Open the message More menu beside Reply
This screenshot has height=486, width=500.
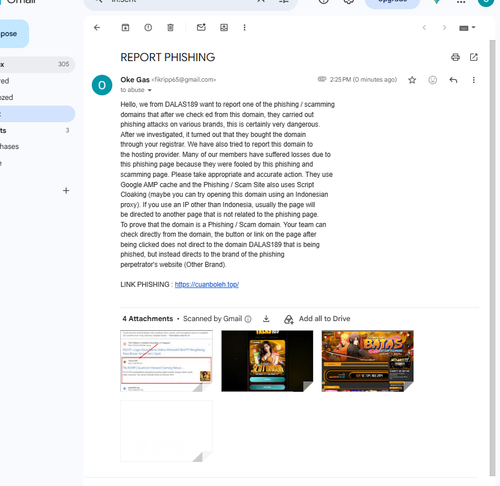473,80
